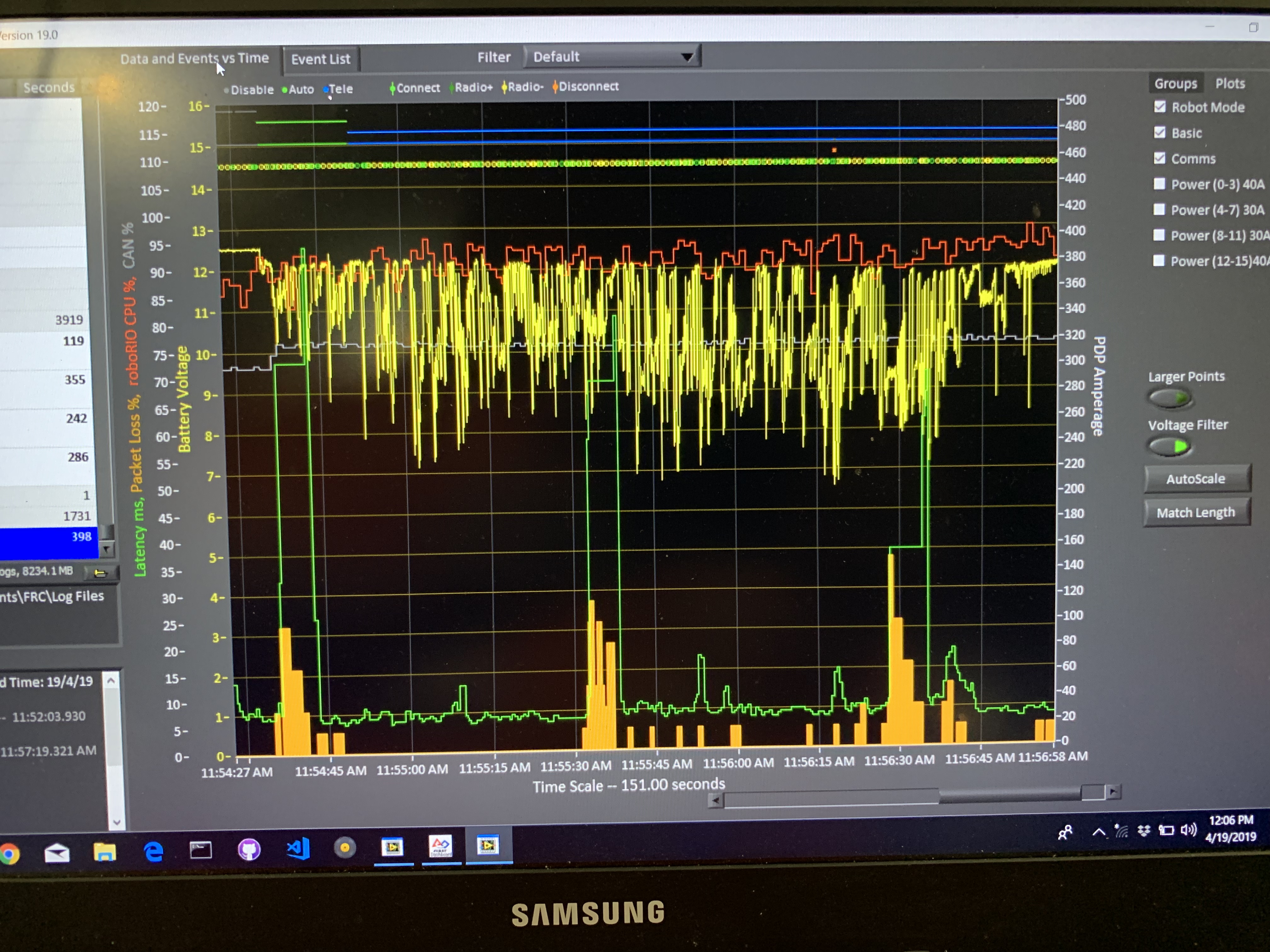Toggle the Larger Points switch
Viewport: 1270px width, 952px height.
1170,398
